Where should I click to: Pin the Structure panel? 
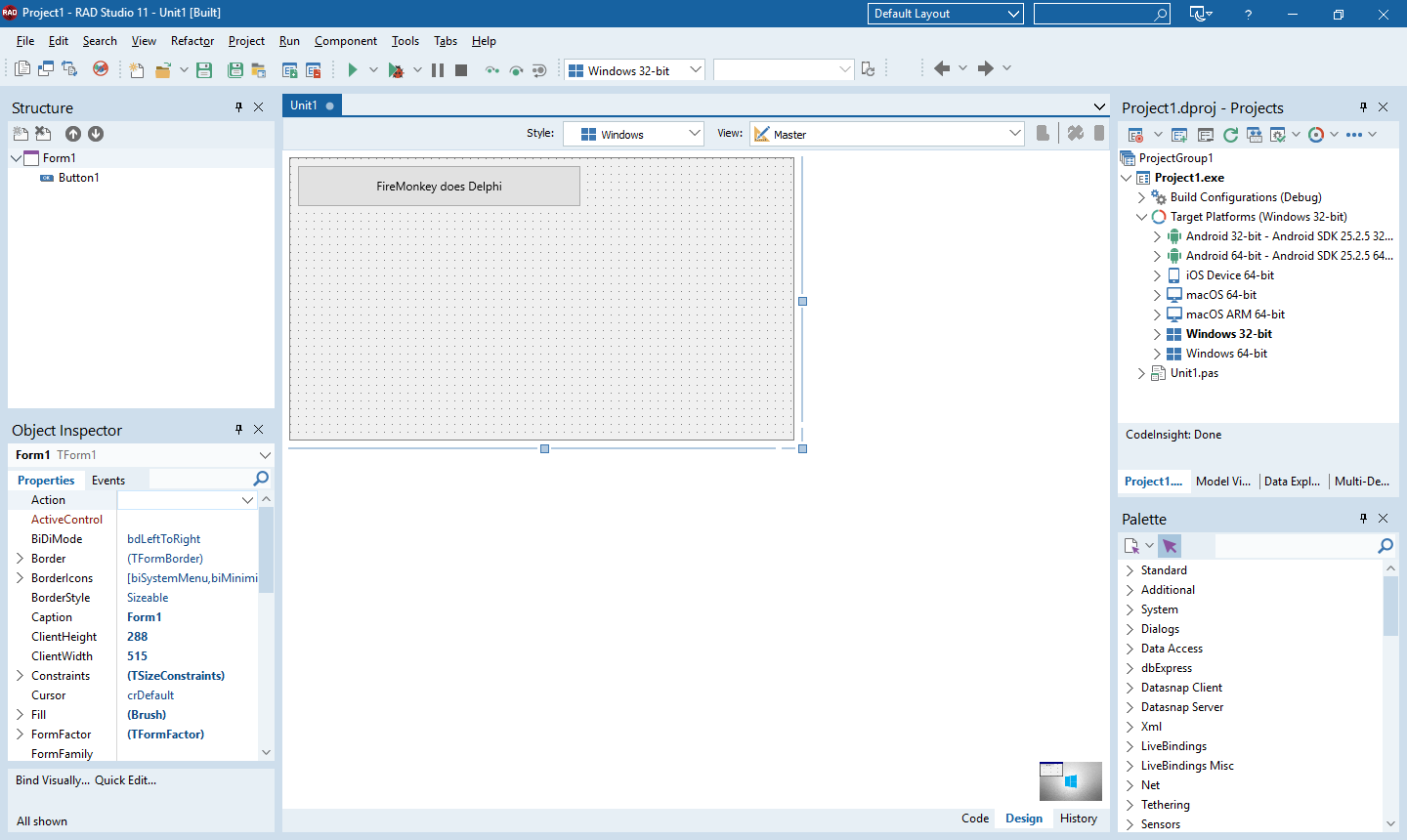(x=238, y=107)
